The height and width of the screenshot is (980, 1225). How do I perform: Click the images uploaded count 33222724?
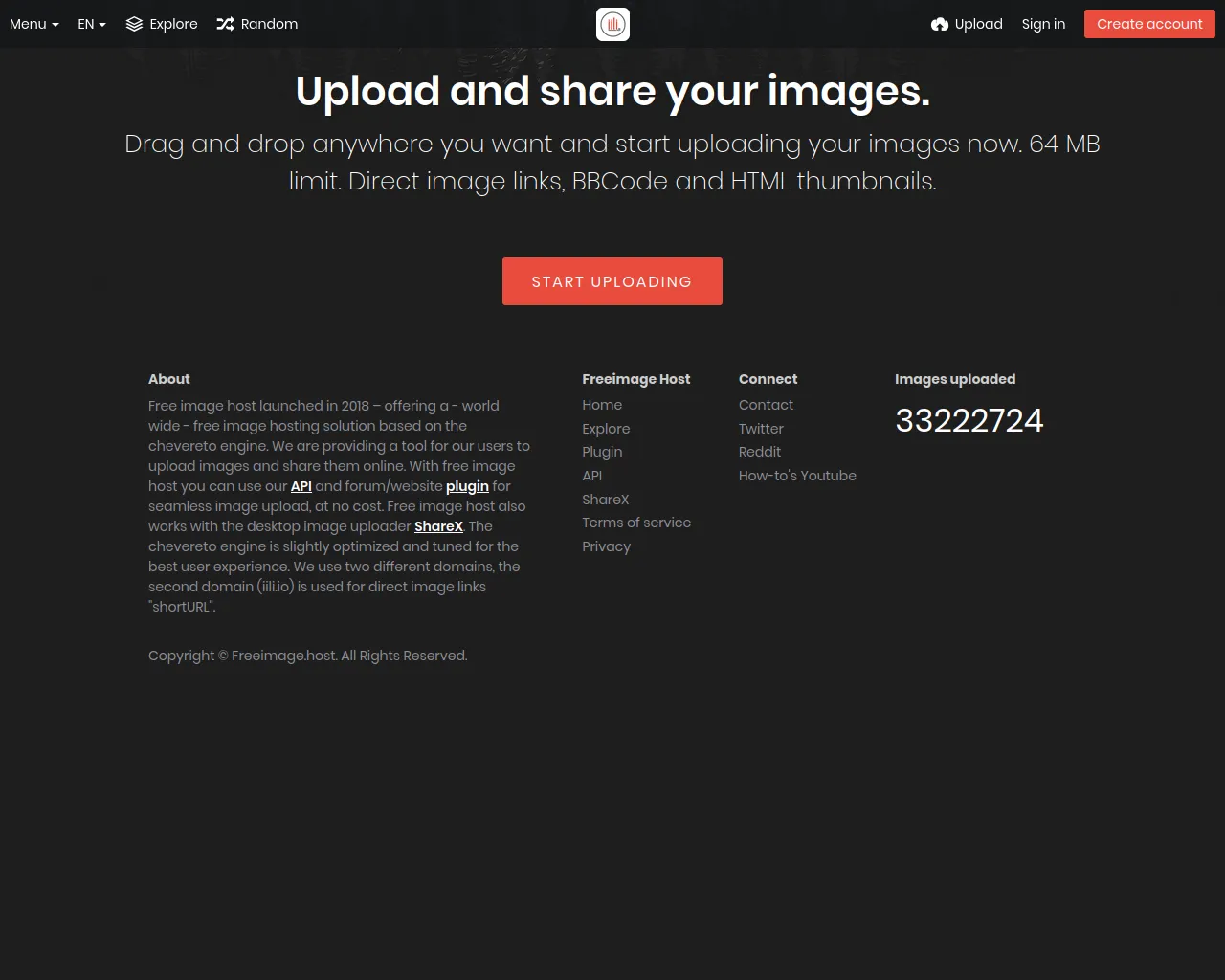tap(969, 420)
